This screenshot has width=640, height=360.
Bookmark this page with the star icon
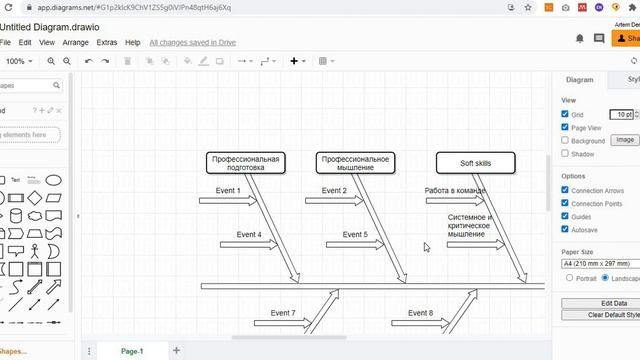[x=528, y=7]
